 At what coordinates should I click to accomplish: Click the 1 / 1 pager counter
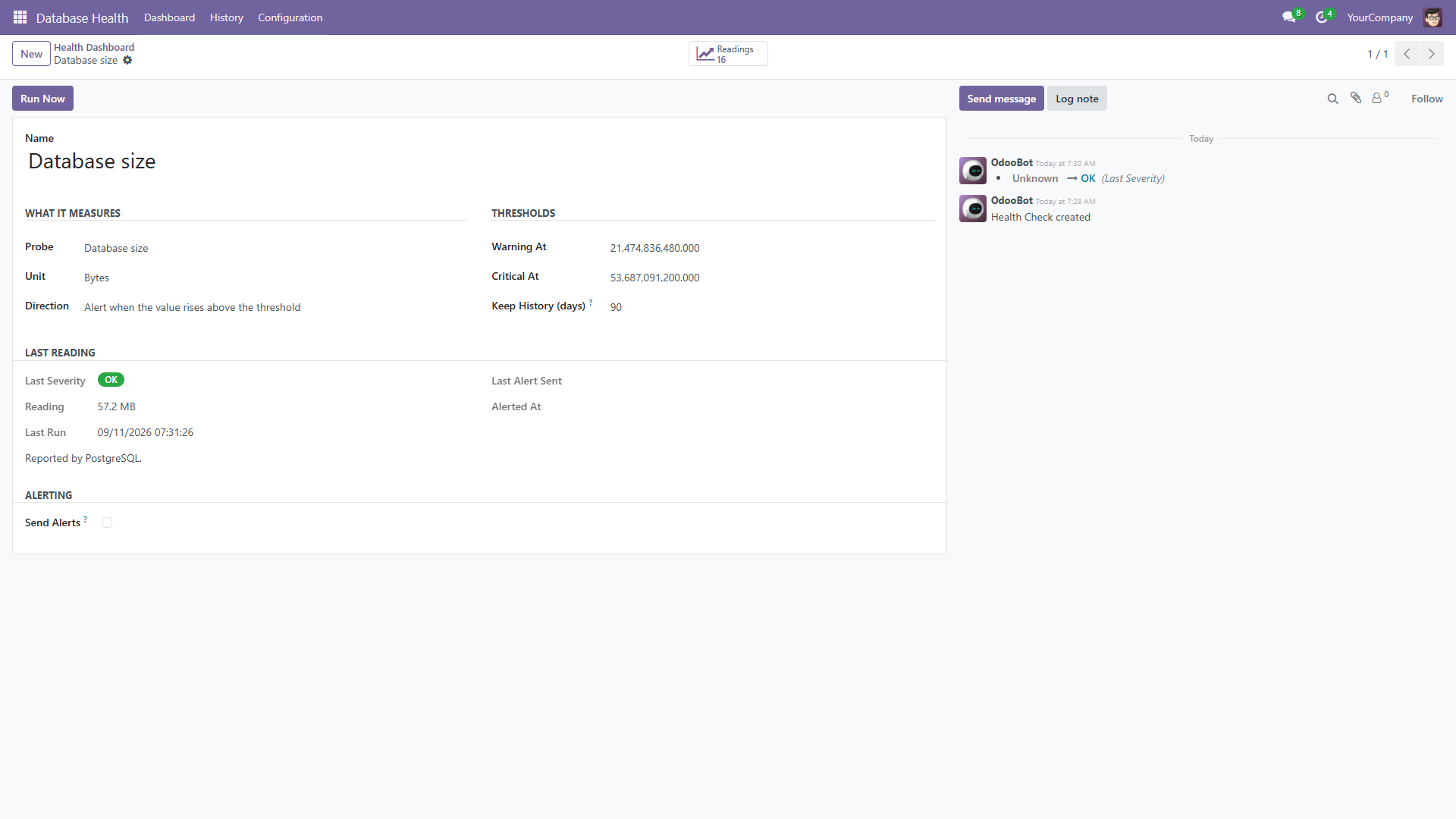(x=1377, y=54)
